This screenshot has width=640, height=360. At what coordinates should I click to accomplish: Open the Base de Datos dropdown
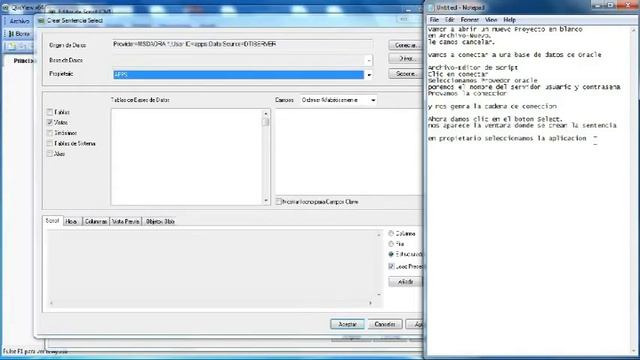pos(369,60)
